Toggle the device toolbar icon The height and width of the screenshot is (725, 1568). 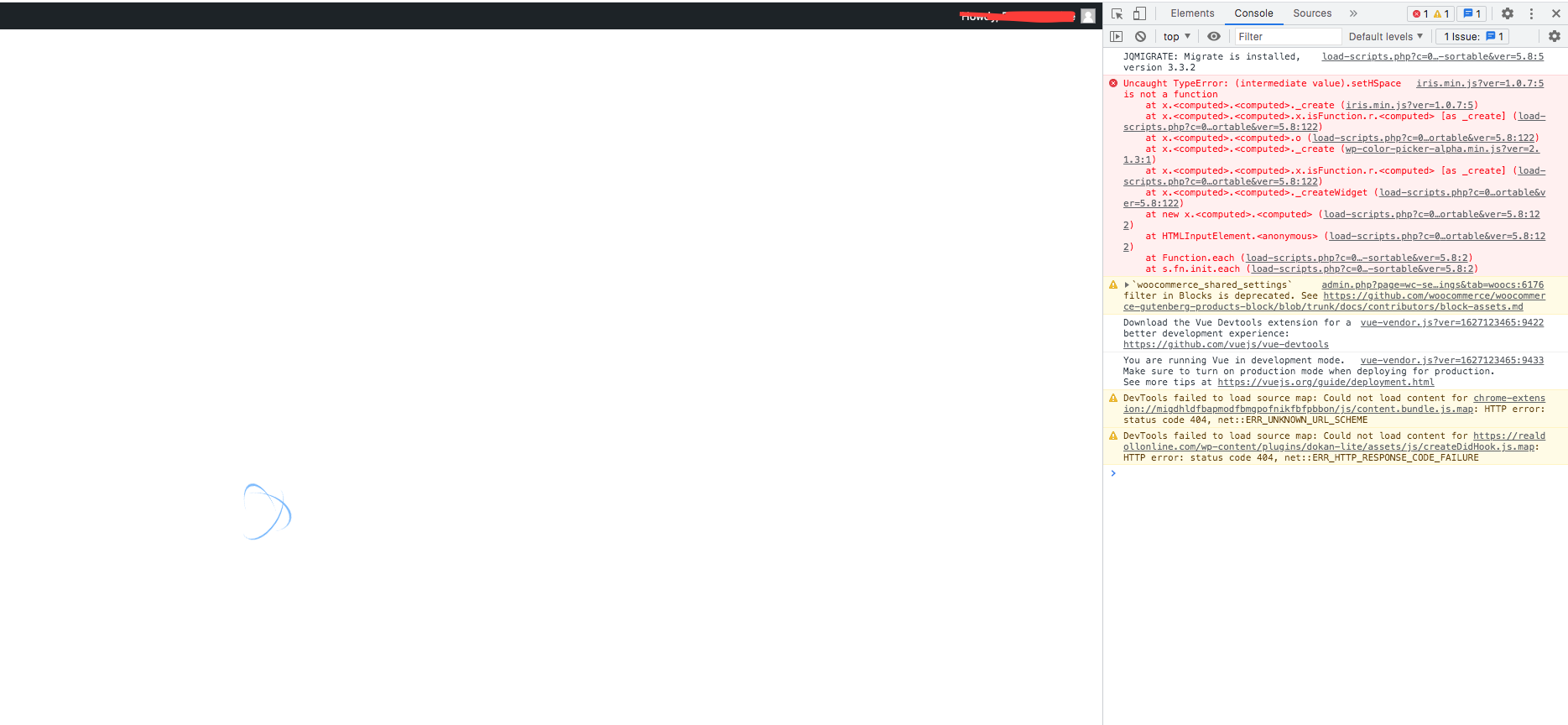[x=1139, y=13]
